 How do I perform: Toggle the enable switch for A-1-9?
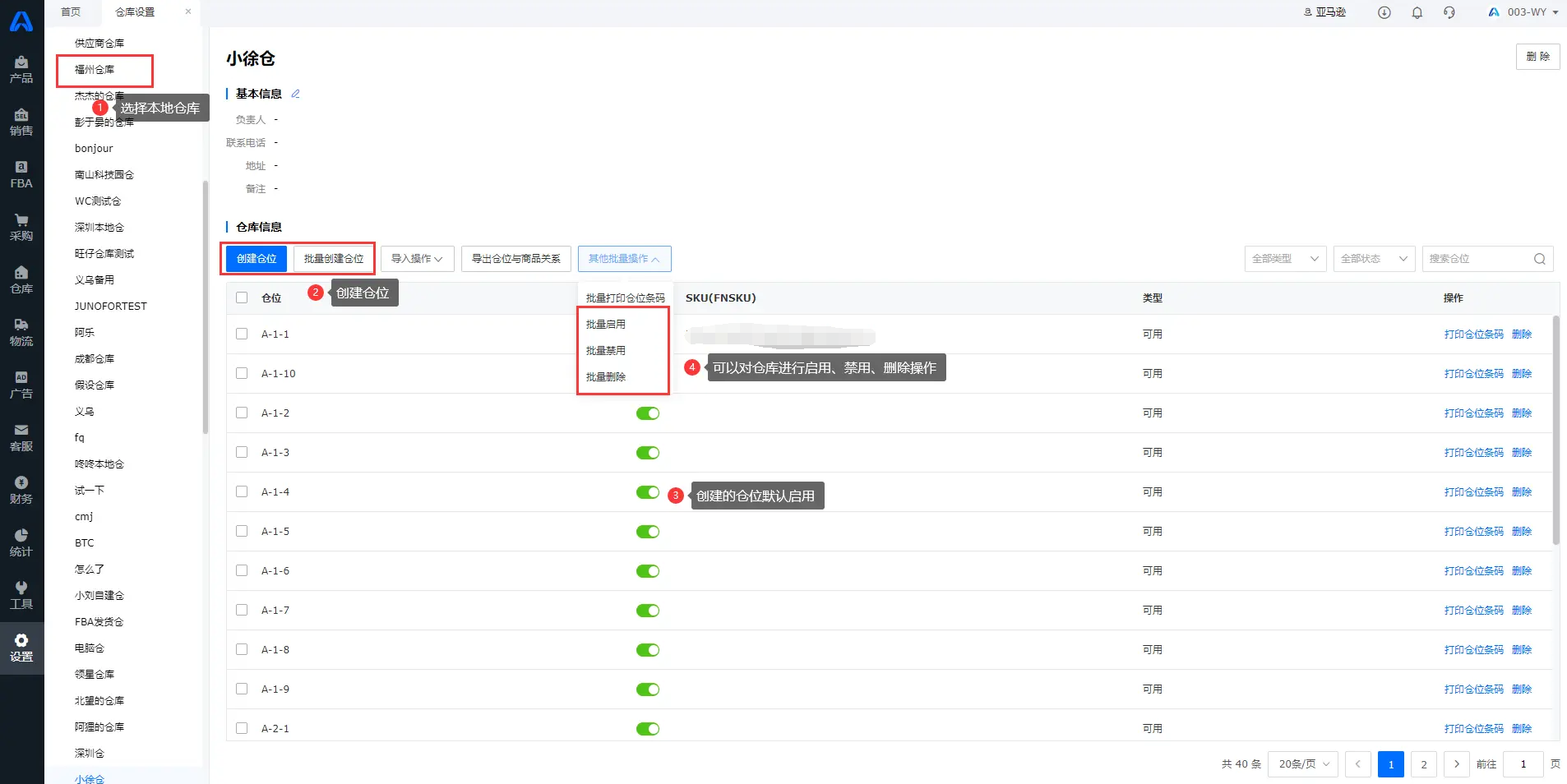[648, 689]
